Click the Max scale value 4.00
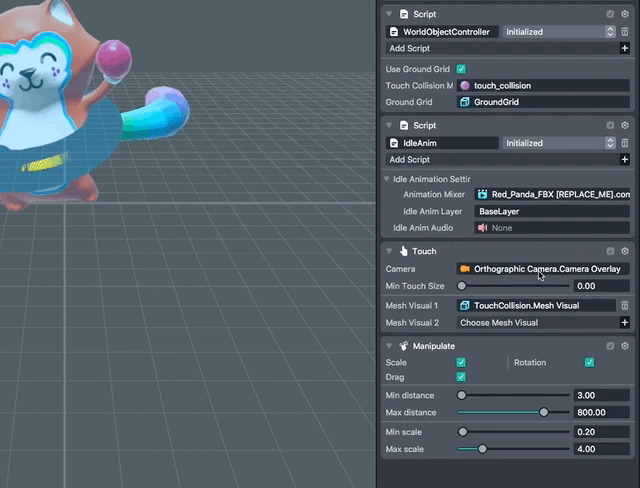 coord(601,449)
